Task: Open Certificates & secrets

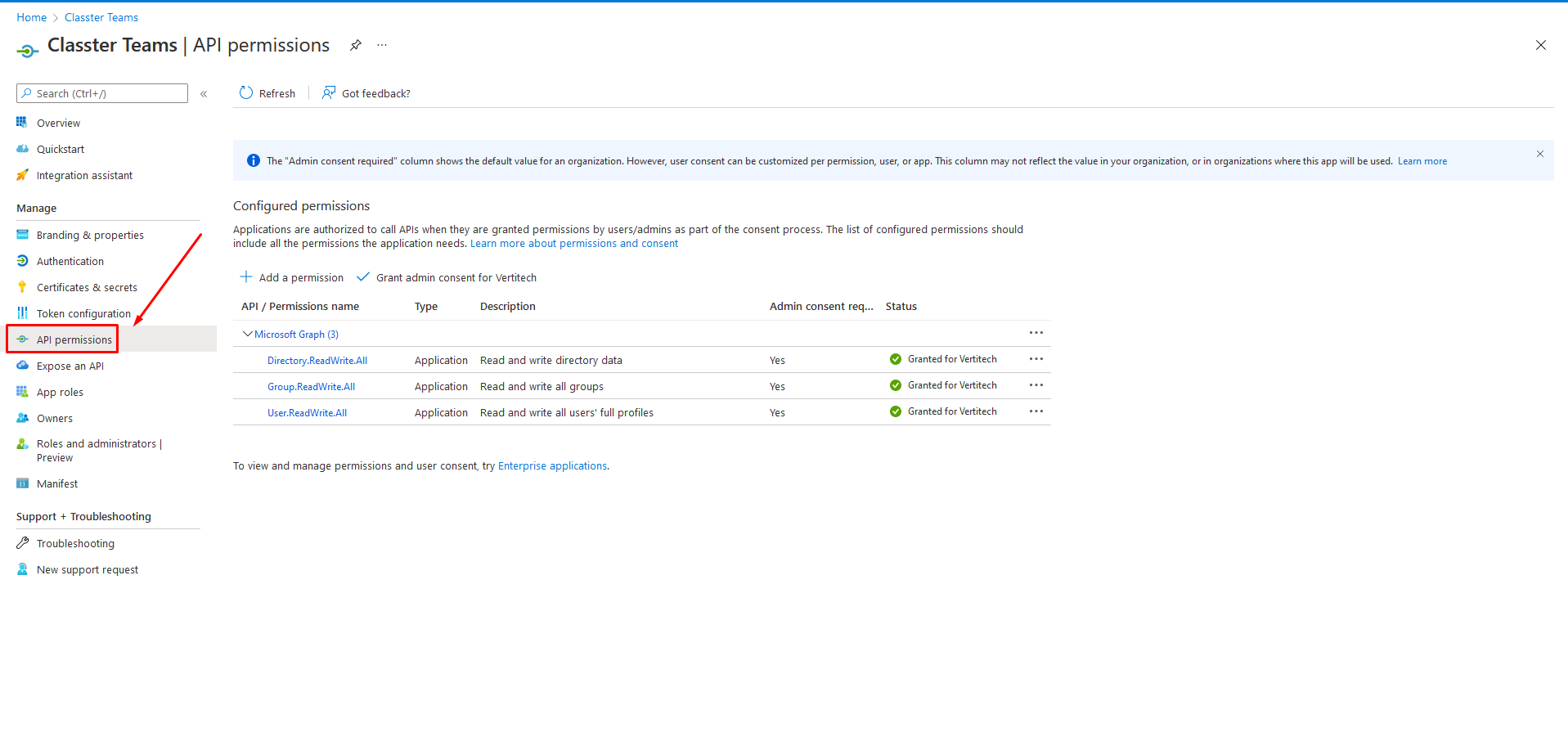Action: coord(87,288)
